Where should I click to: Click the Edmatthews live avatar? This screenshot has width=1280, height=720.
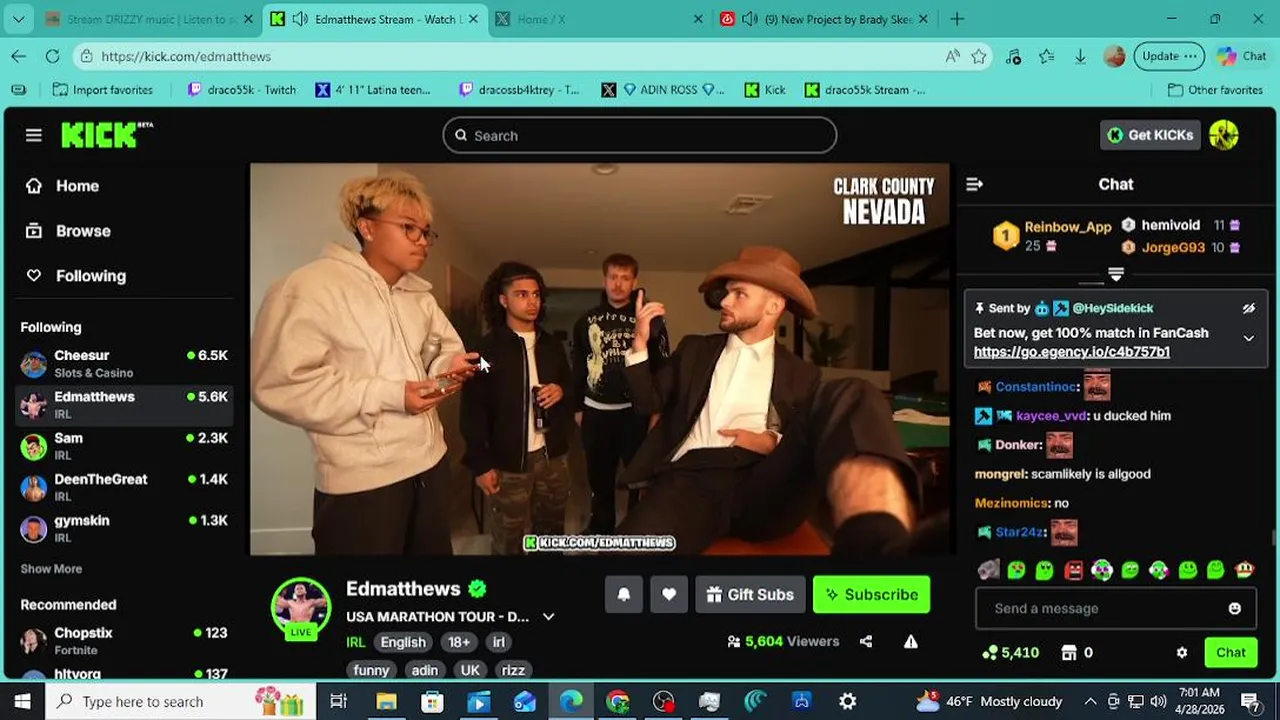(301, 607)
